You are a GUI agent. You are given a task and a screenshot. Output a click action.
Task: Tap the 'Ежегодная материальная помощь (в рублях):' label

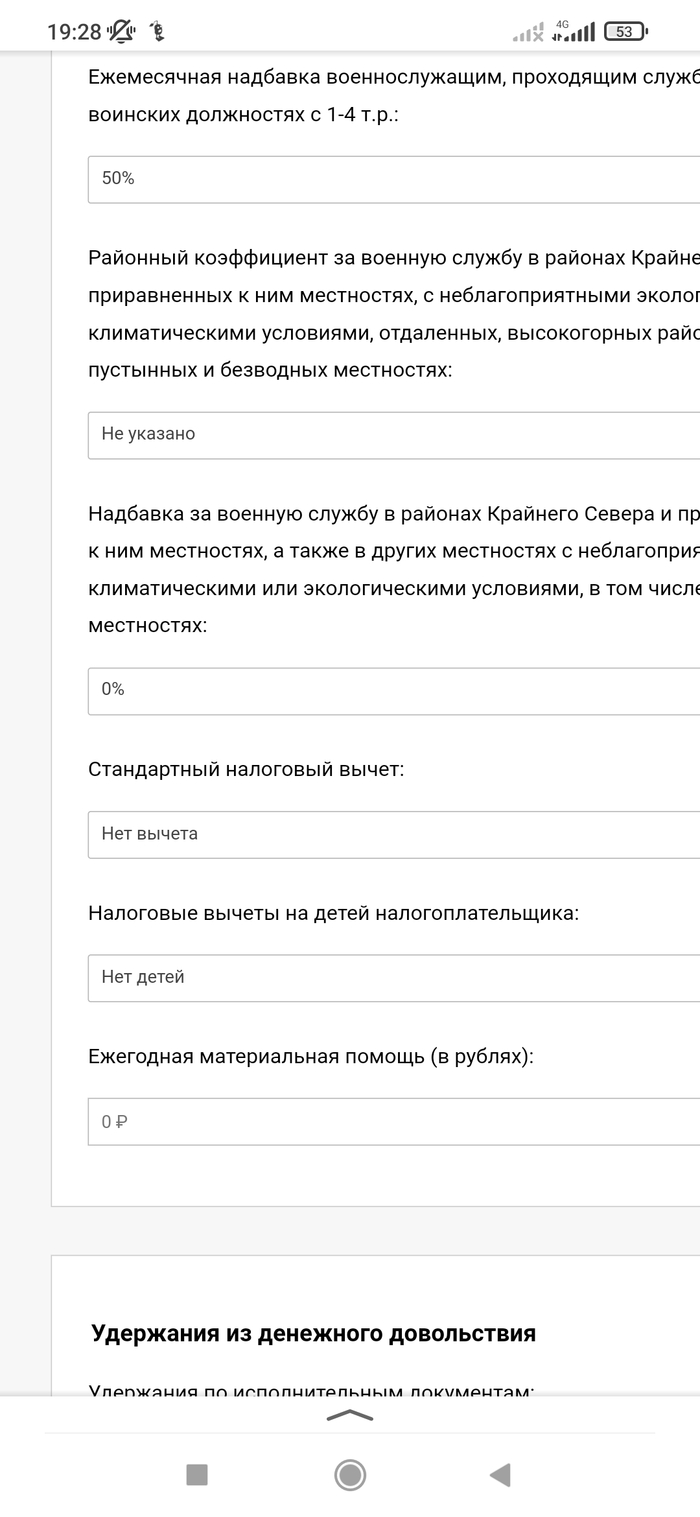point(311,1057)
